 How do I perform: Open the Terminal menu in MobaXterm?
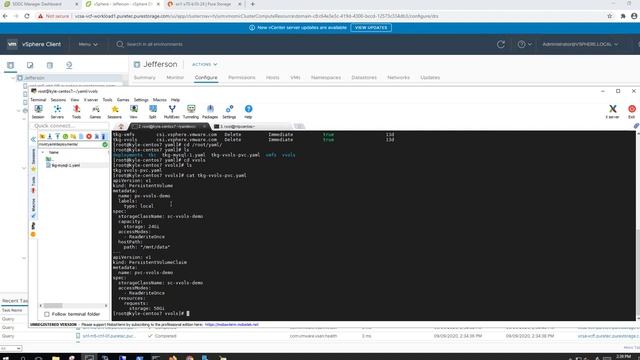click(38, 100)
